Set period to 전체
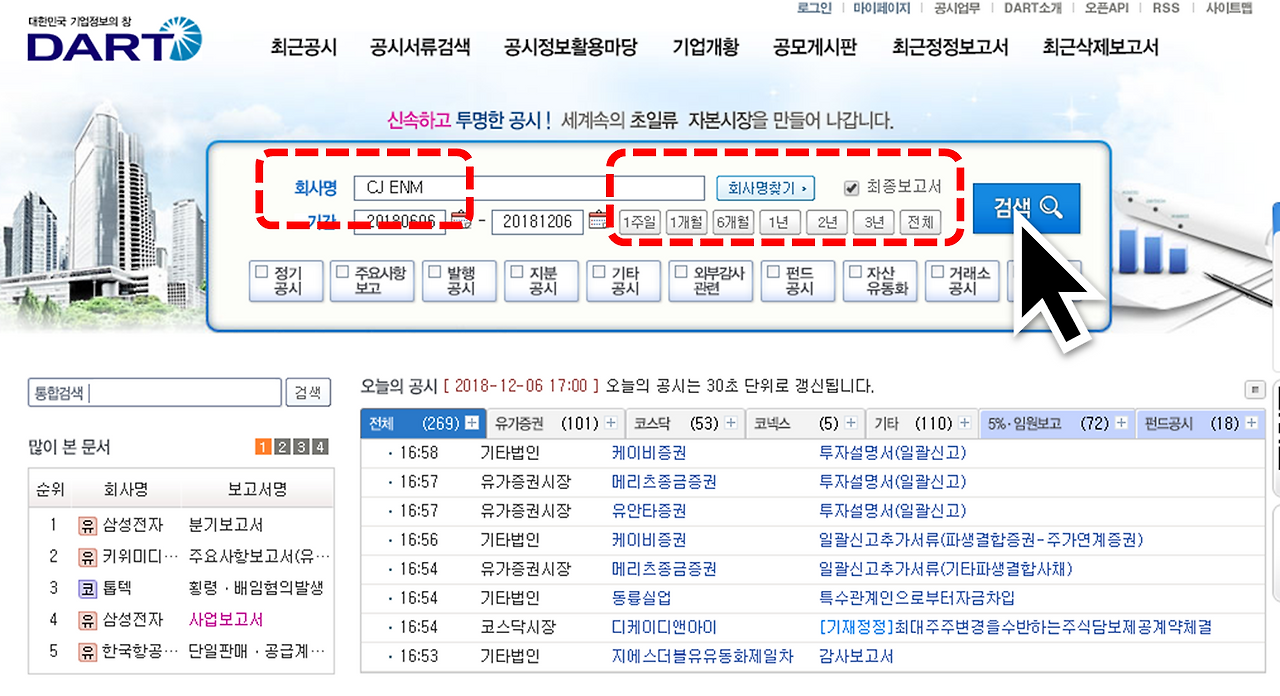Screen dimensions: 1280x696 pos(921,222)
